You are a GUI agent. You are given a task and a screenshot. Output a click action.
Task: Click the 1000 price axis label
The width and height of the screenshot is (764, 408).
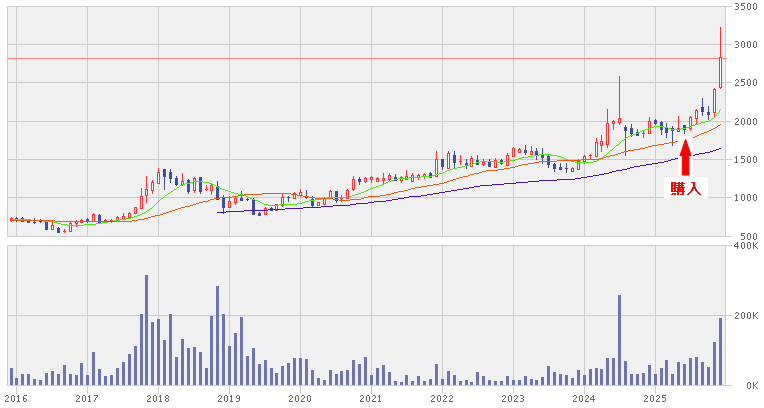744,198
